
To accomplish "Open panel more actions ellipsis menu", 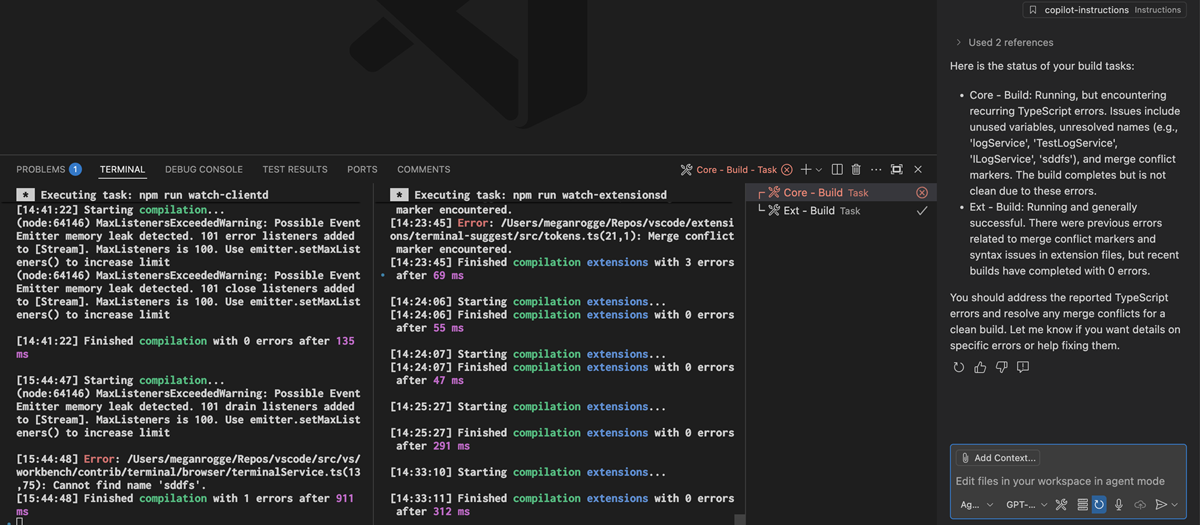I will [x=876, y=169].
